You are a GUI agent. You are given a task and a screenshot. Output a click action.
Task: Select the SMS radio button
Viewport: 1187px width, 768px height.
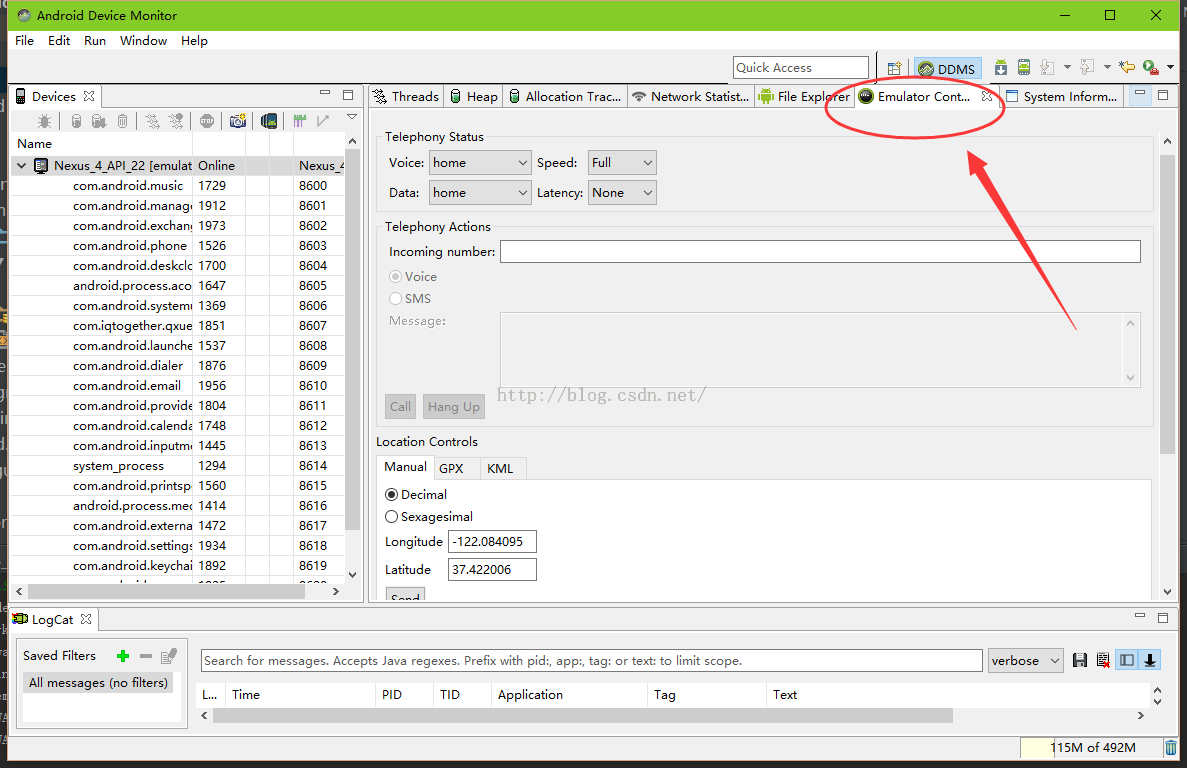click(395, 299)
